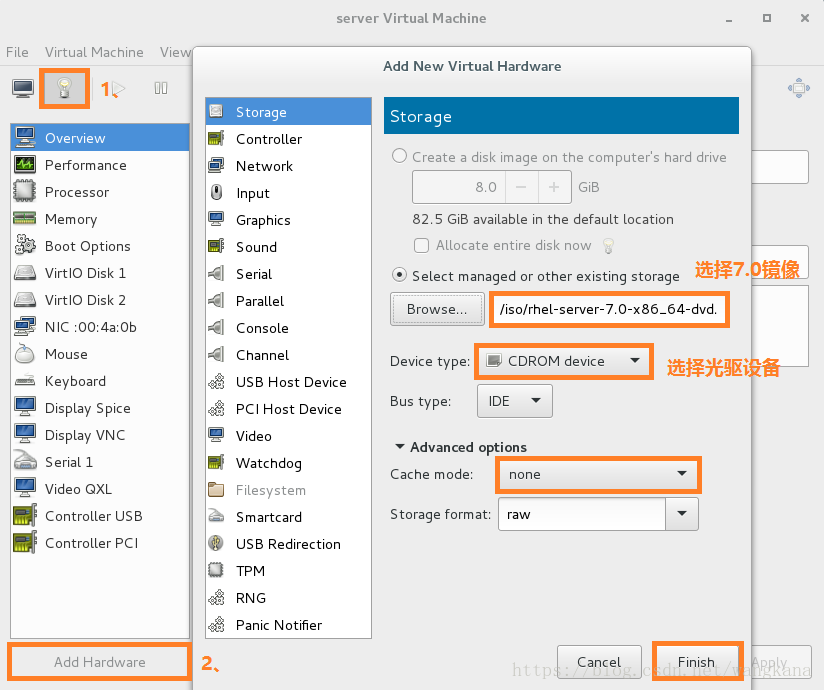Viewport: 824px width, 690px height.
Task: Open the File menu
Action: click(x=17, y=52)
